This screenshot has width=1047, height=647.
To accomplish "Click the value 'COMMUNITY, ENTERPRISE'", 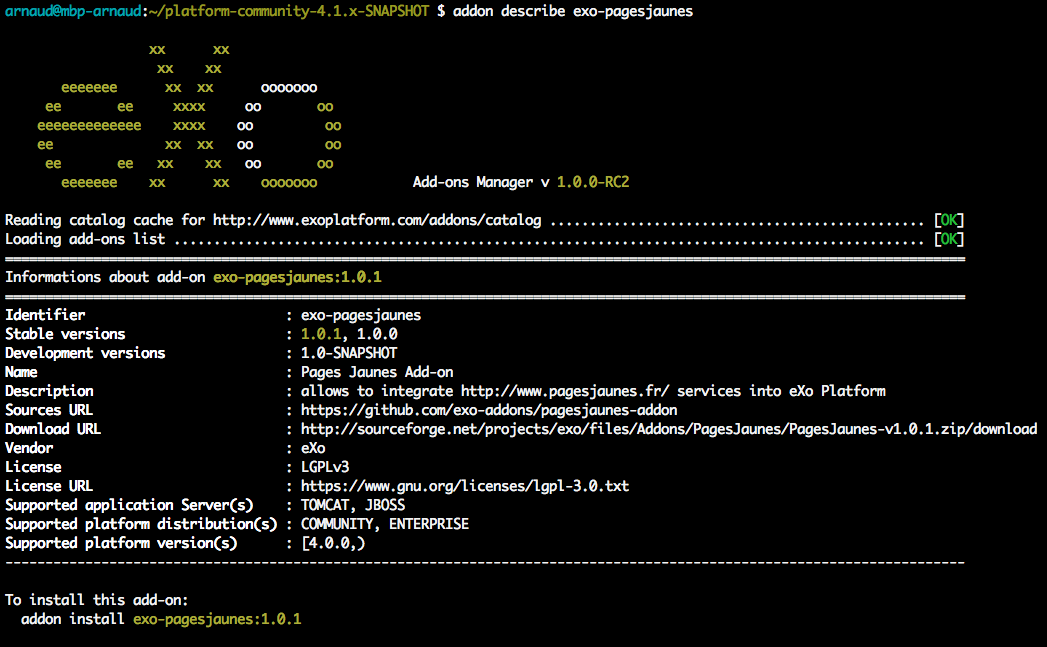I will (x=385, y=524).
